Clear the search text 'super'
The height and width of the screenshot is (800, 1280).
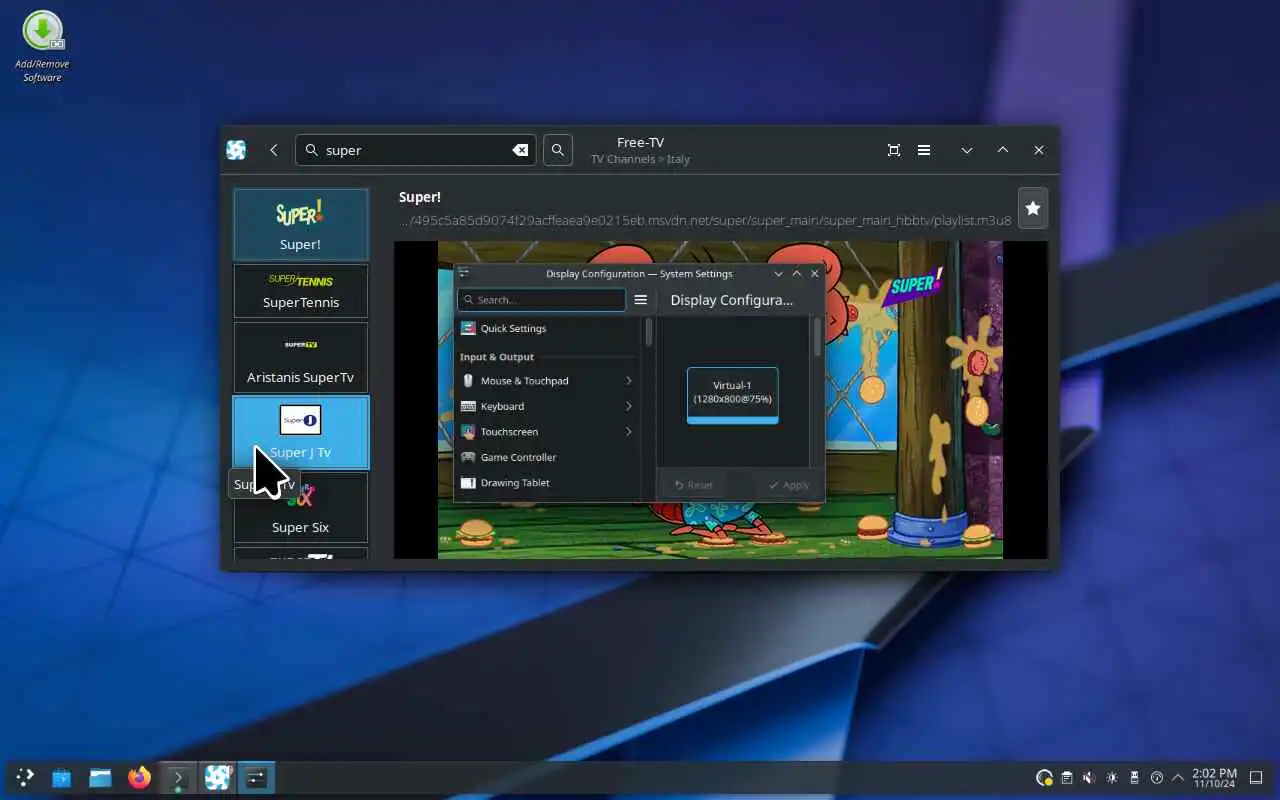coord(520,150)
